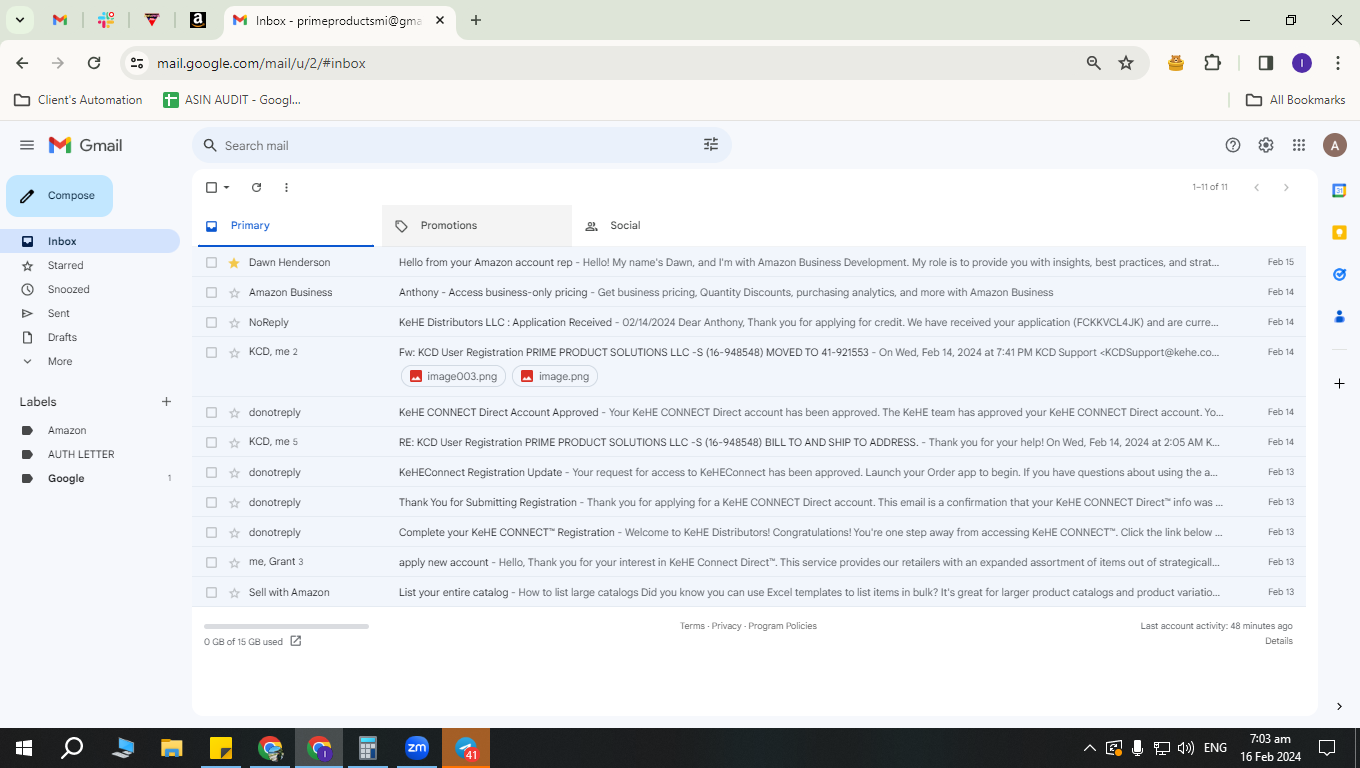Open the account activity Details link
Viewport: 1360px width, 768px height.
[x=1278, y=641]
